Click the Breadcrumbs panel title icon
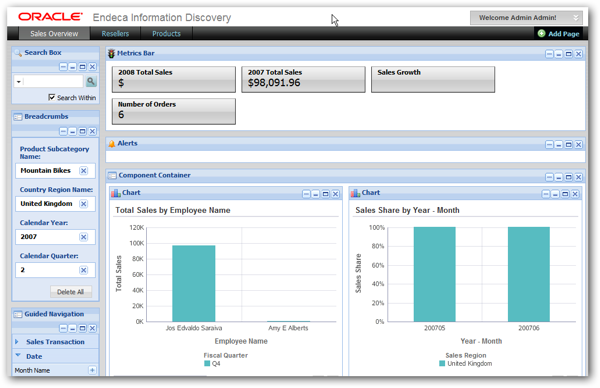 [x=18, y=117]
